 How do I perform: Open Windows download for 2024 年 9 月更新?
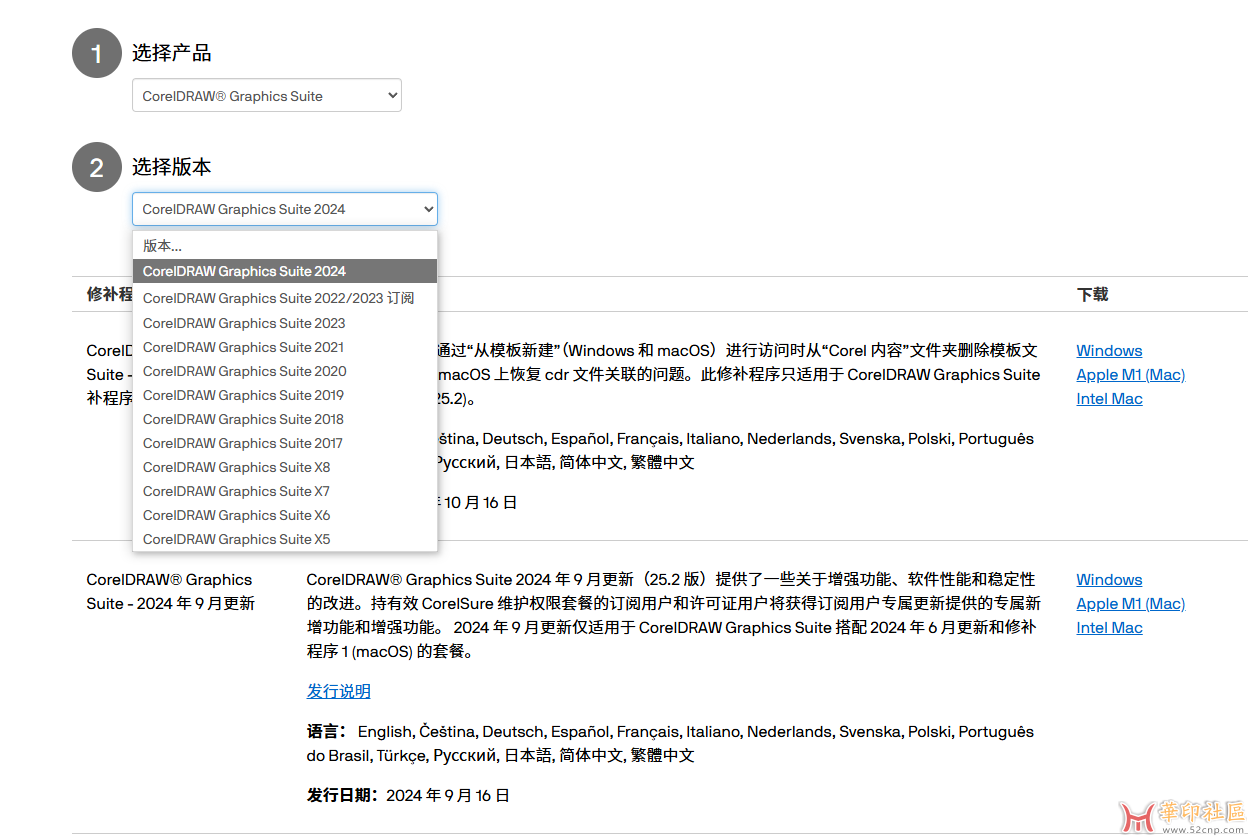[1109, 580]
